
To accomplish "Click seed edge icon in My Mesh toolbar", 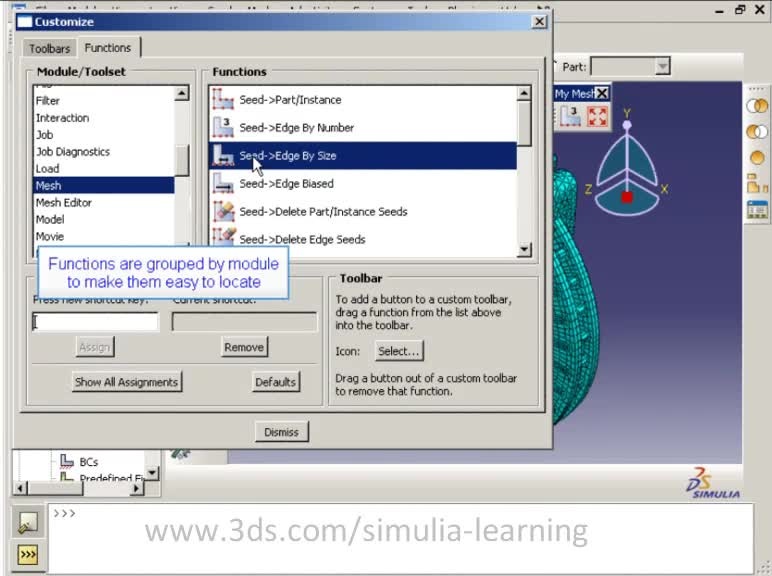I will coord(570,117).
